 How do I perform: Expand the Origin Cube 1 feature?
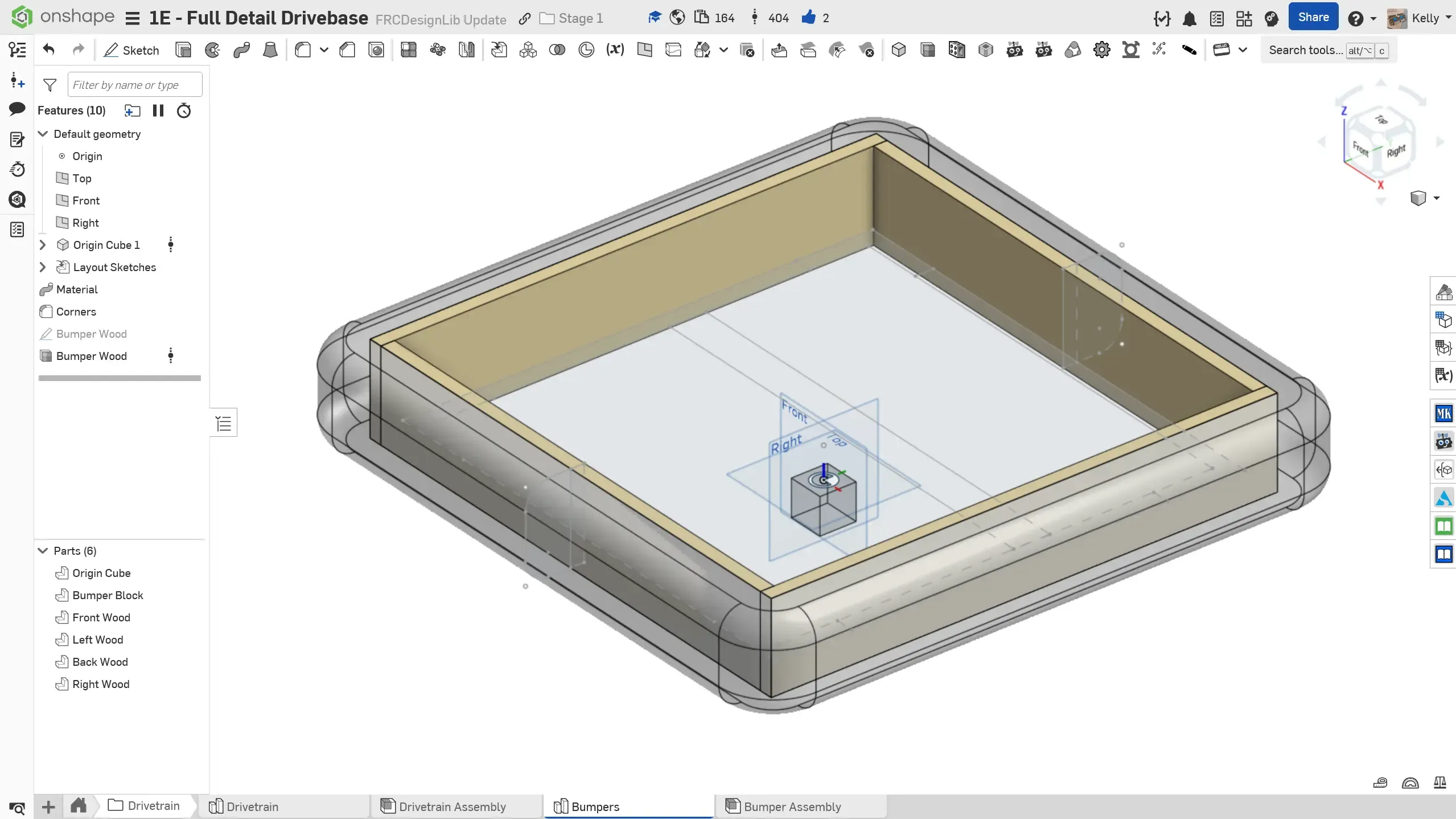coord(43,245)
